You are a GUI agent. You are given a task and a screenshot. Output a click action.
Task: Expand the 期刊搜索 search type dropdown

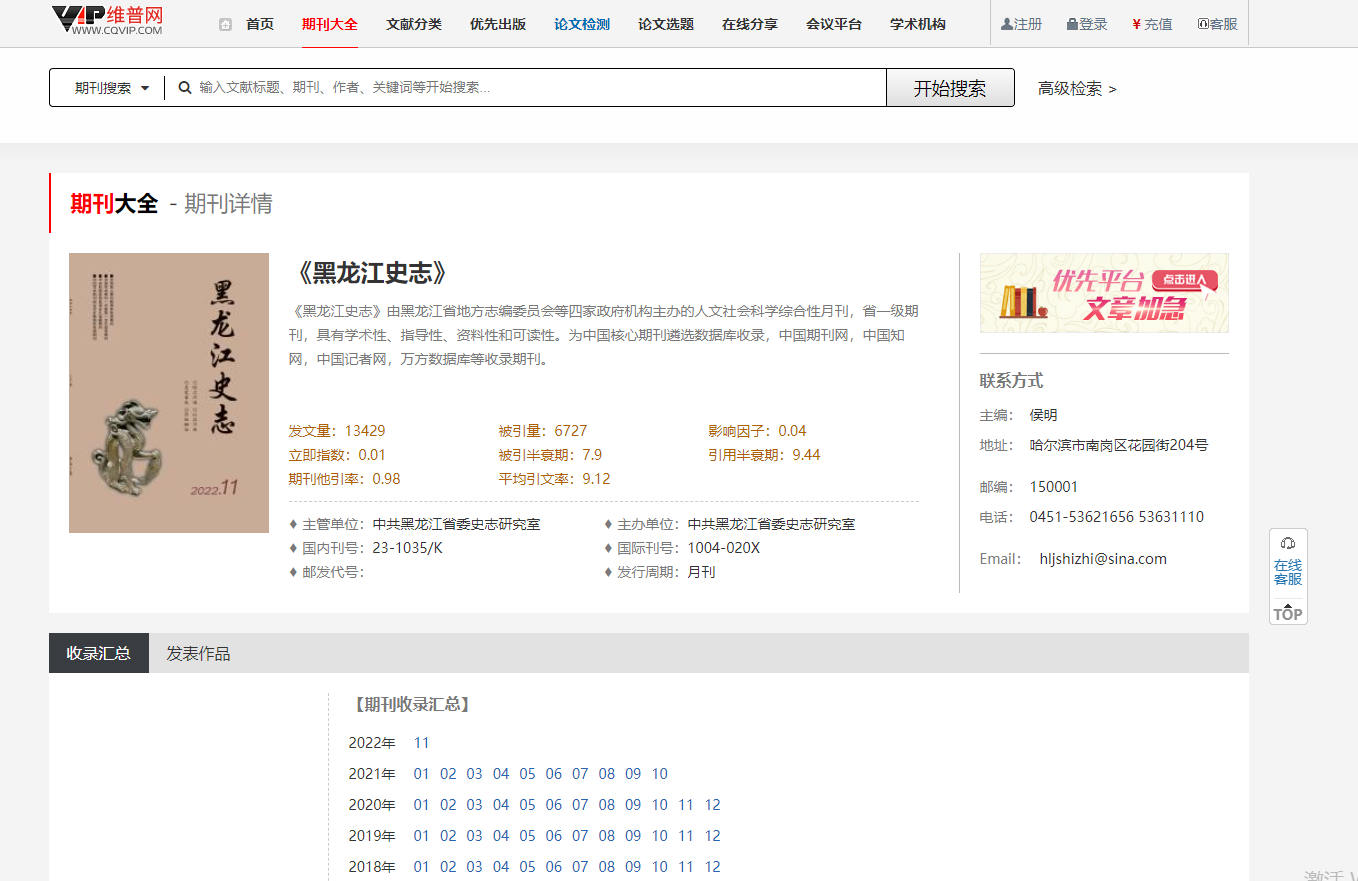[111, 88]
